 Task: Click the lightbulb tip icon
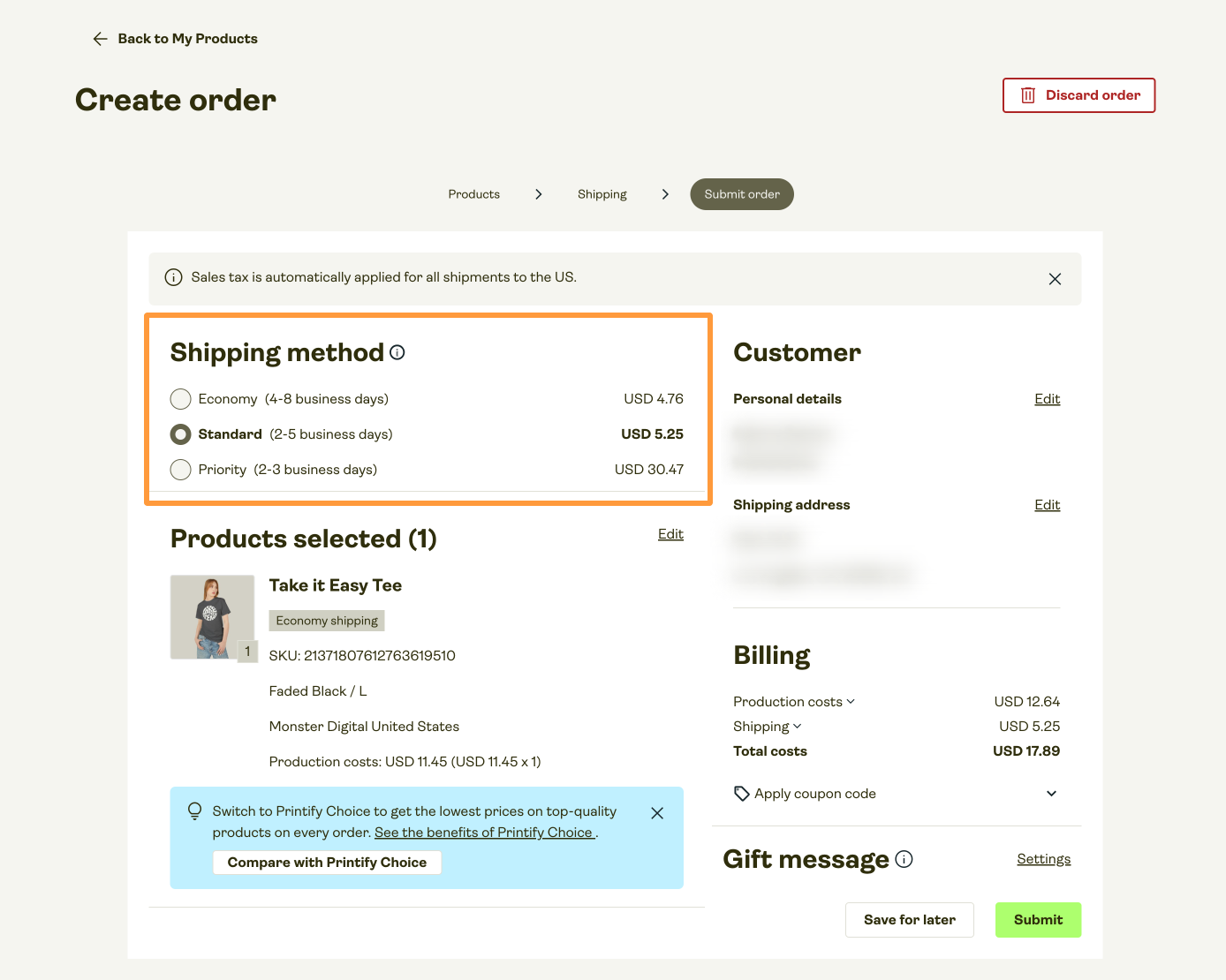(195, 811)
